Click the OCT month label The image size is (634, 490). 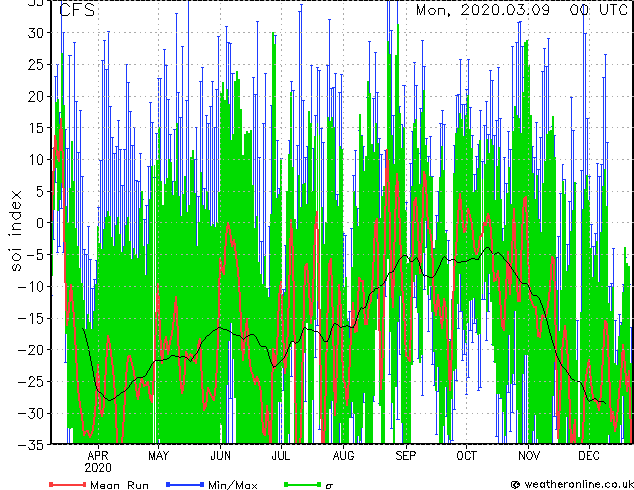click(466, 456)
